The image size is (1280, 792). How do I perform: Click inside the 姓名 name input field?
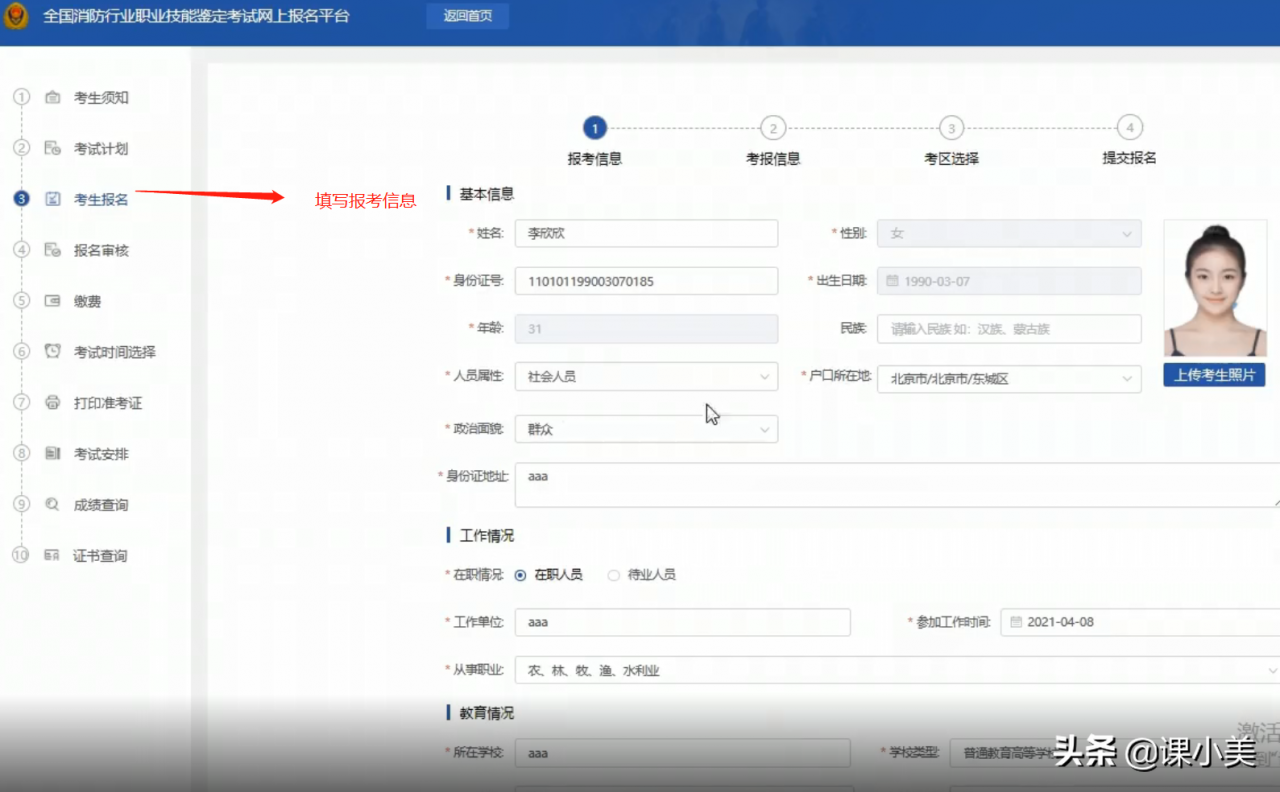(646, 233)
